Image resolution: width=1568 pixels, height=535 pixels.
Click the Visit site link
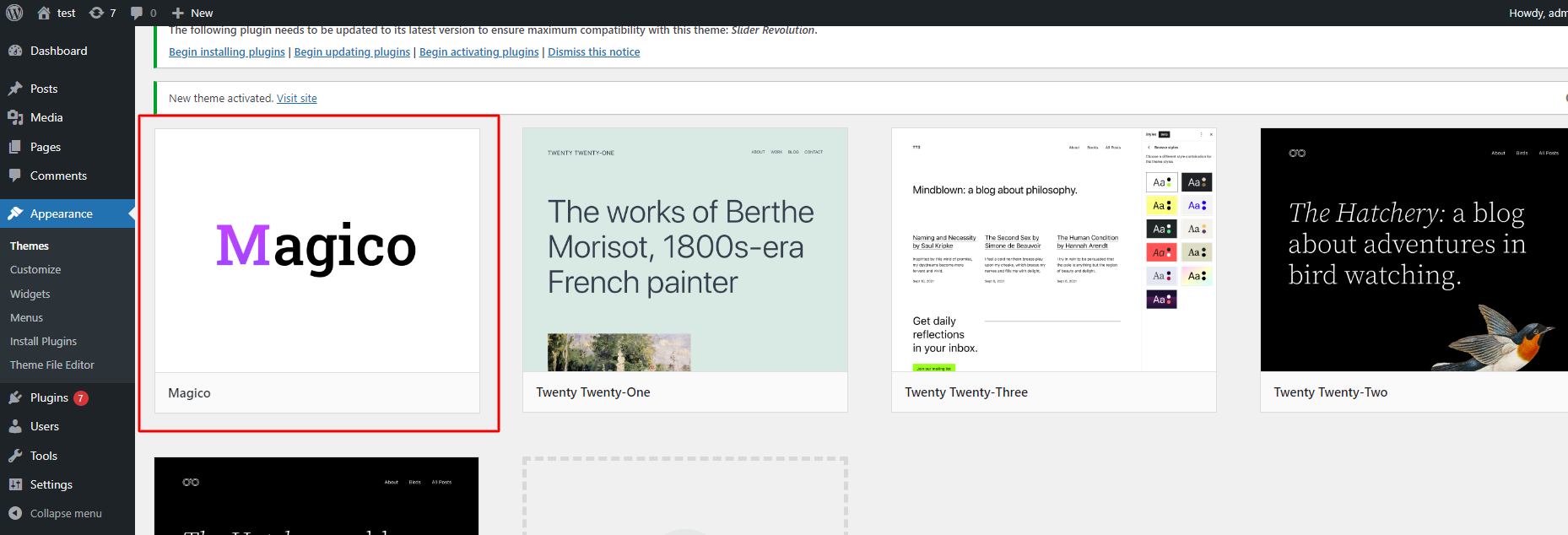click(297, 98)
